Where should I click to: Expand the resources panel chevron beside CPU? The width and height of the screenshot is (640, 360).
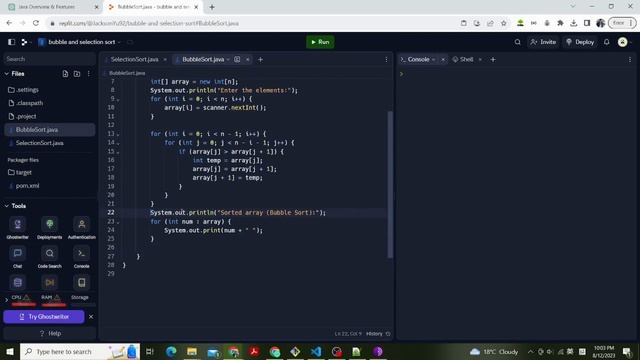coord(6,300)
